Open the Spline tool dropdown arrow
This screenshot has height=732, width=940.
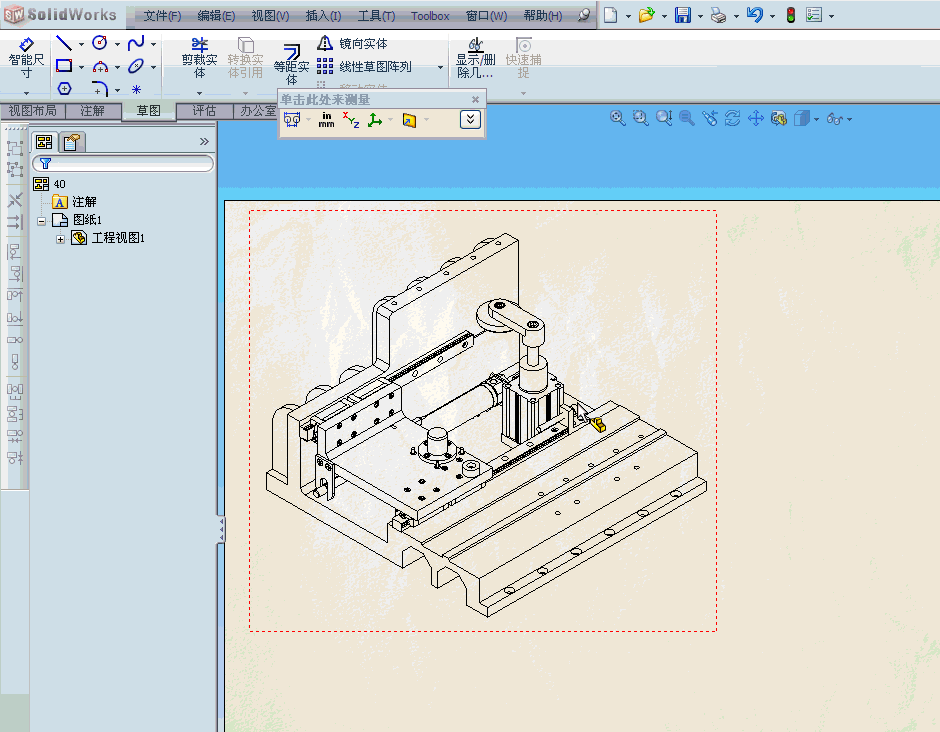(153, 44)
